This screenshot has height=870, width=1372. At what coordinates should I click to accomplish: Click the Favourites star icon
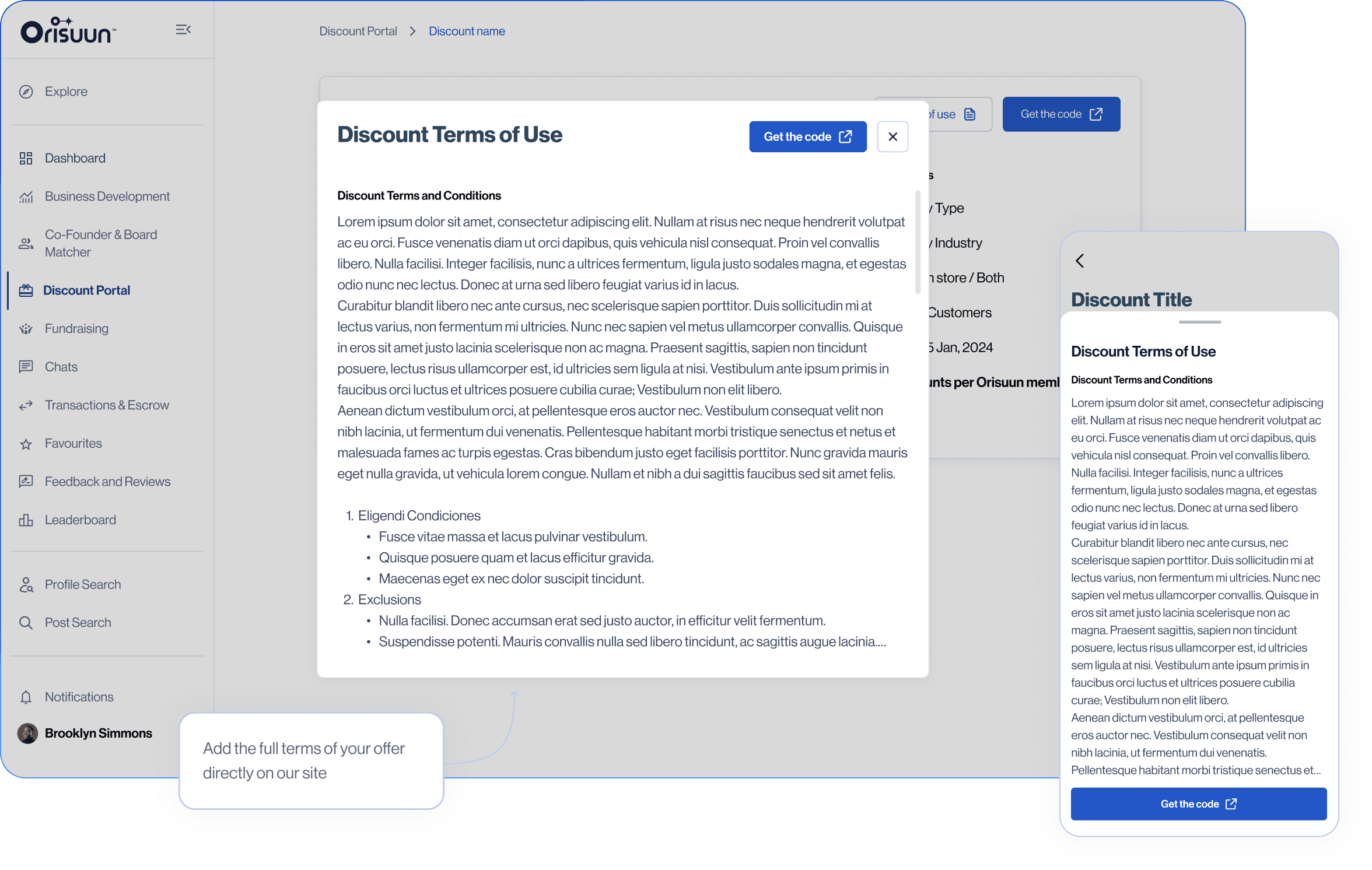tap(26, 444)
